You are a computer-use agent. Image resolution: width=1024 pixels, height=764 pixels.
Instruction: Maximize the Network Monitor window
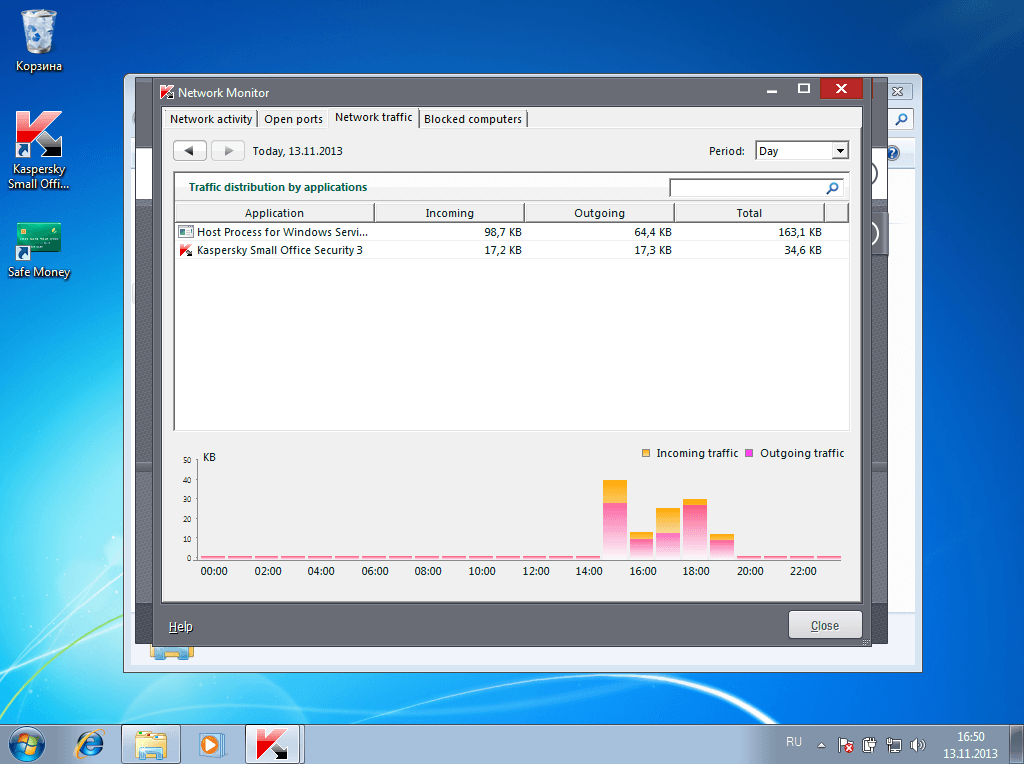(804, 89)
